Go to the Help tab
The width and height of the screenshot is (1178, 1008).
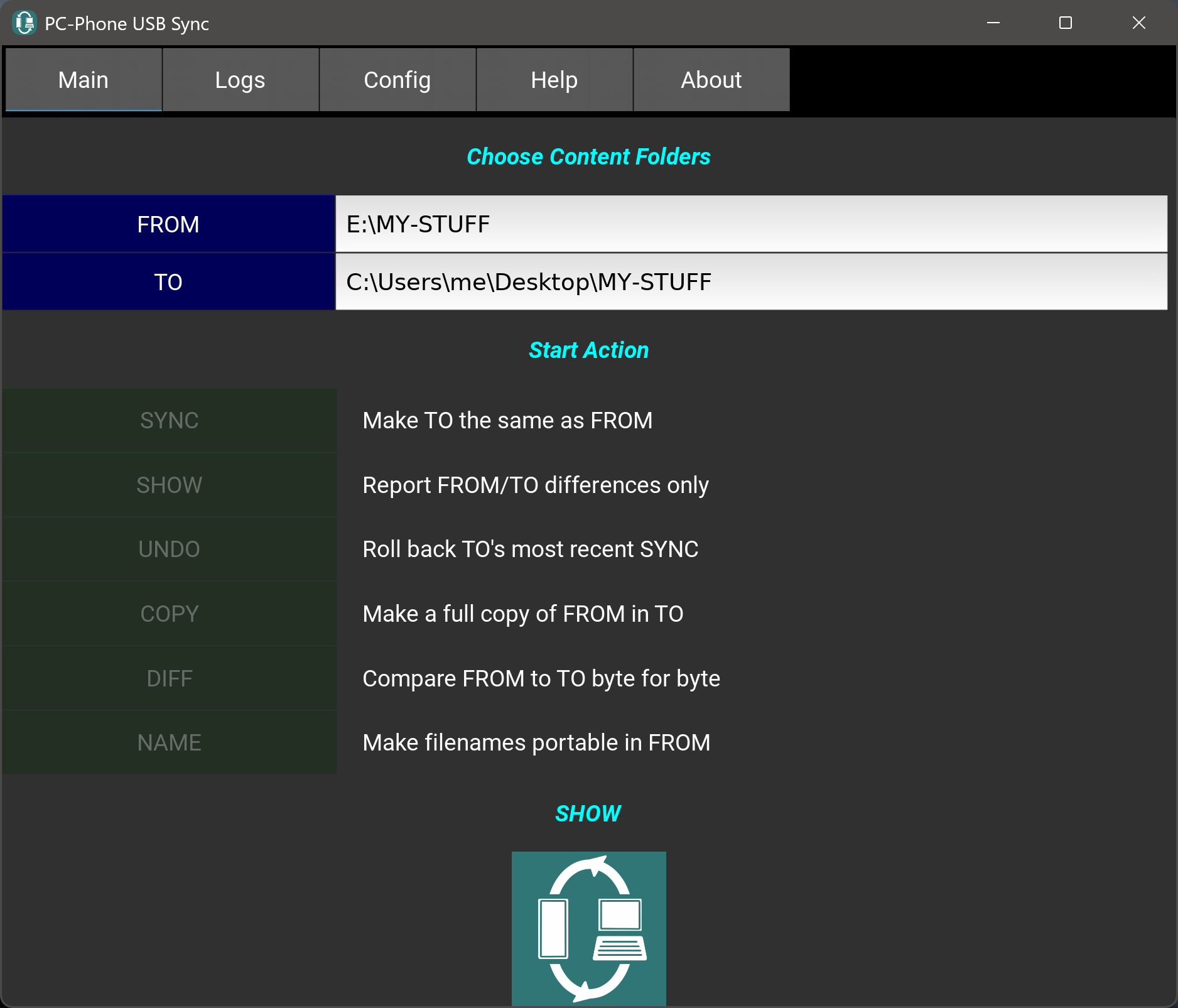coord(554,80)
